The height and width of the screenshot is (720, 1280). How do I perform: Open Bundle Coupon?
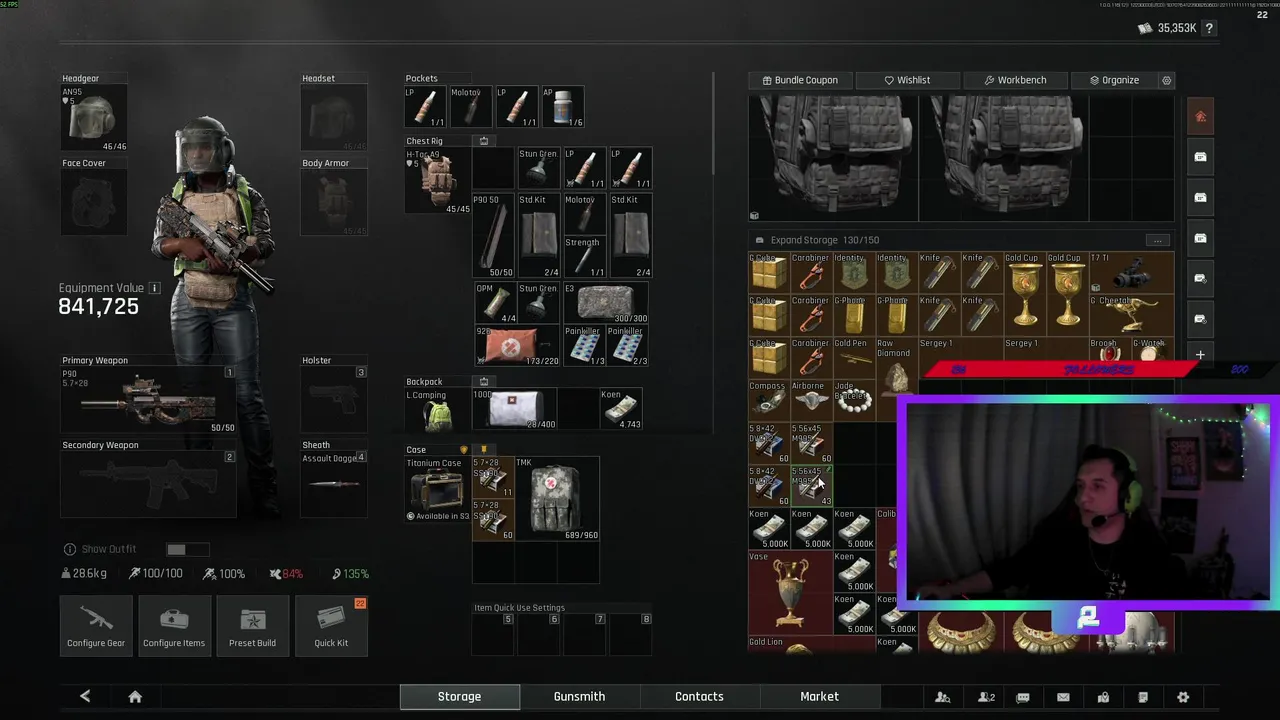(800, 80)
